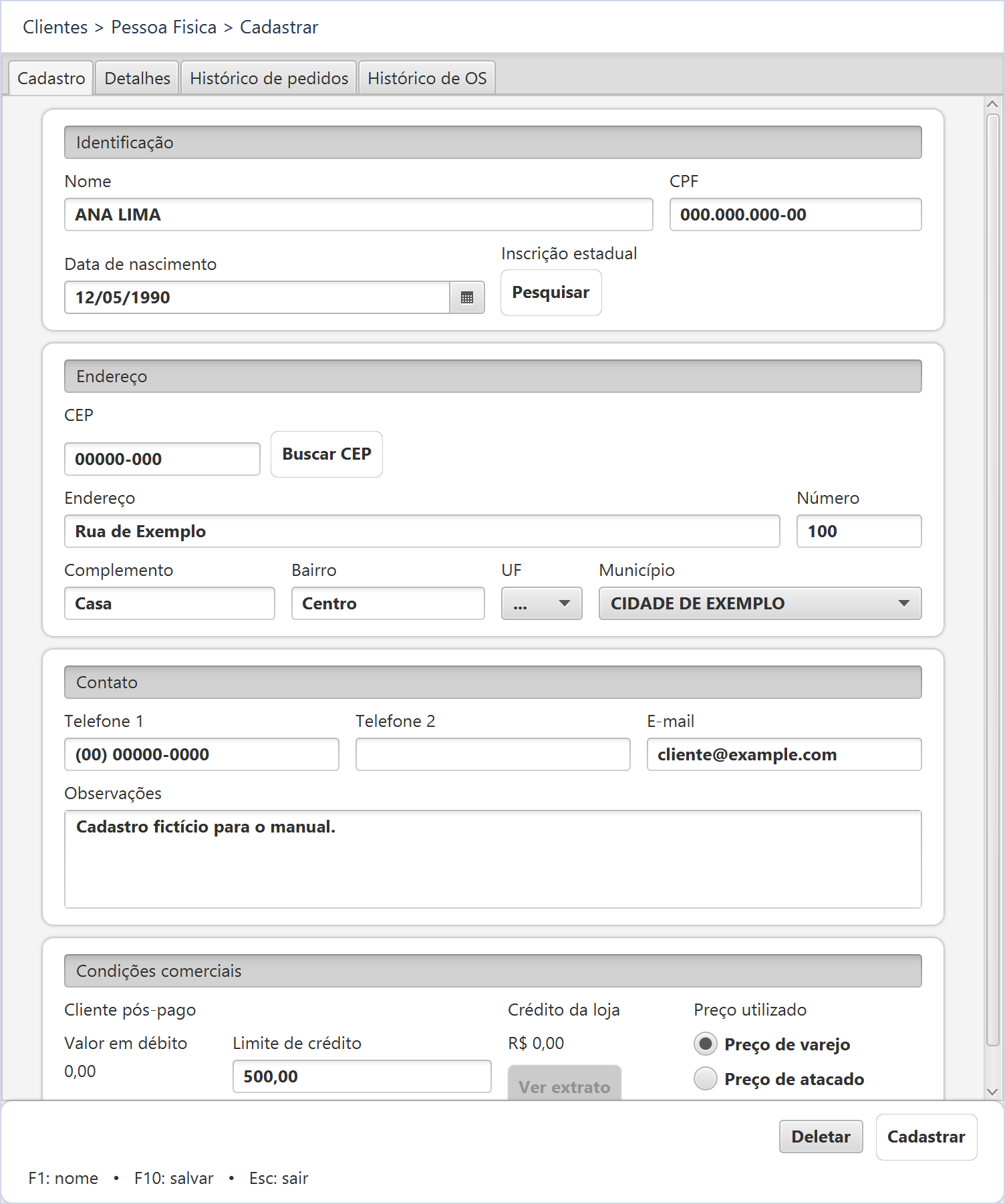1005x1204 pixels.
Task: Click the Pesquisar button for Inscrição estadual
Action: click(x=551, y=293)
